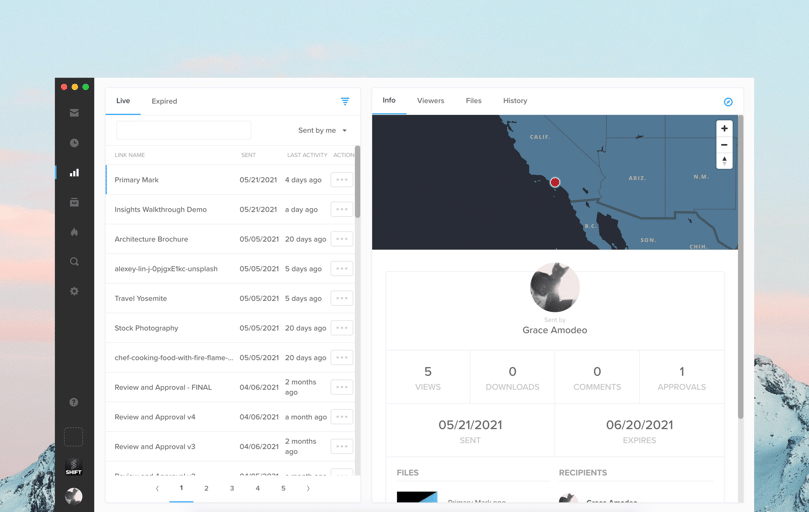Zoom out on the map

(724, 145)
